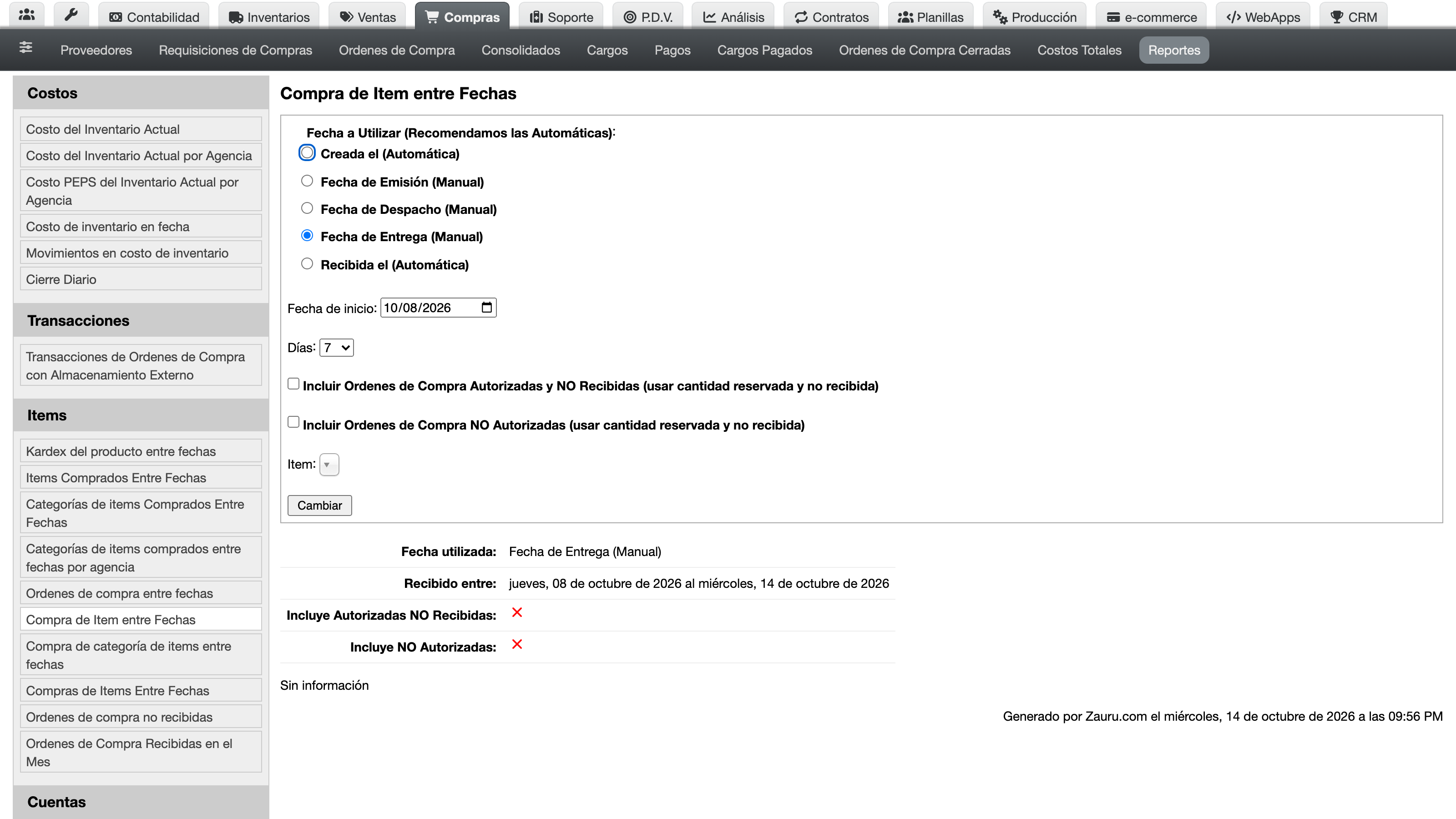This screenshot has width=1456, height=819.
Task: Open Requisiciones de Compras menu item
Action: (235, 50)
